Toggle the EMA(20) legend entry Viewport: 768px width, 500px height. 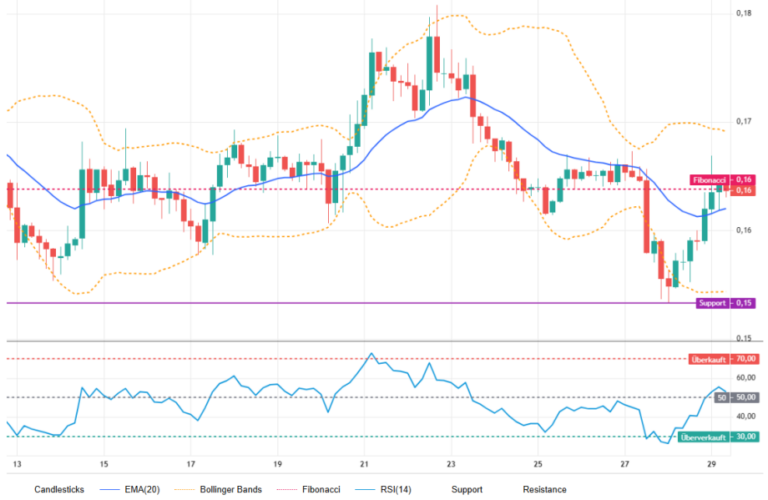point(130,489)
